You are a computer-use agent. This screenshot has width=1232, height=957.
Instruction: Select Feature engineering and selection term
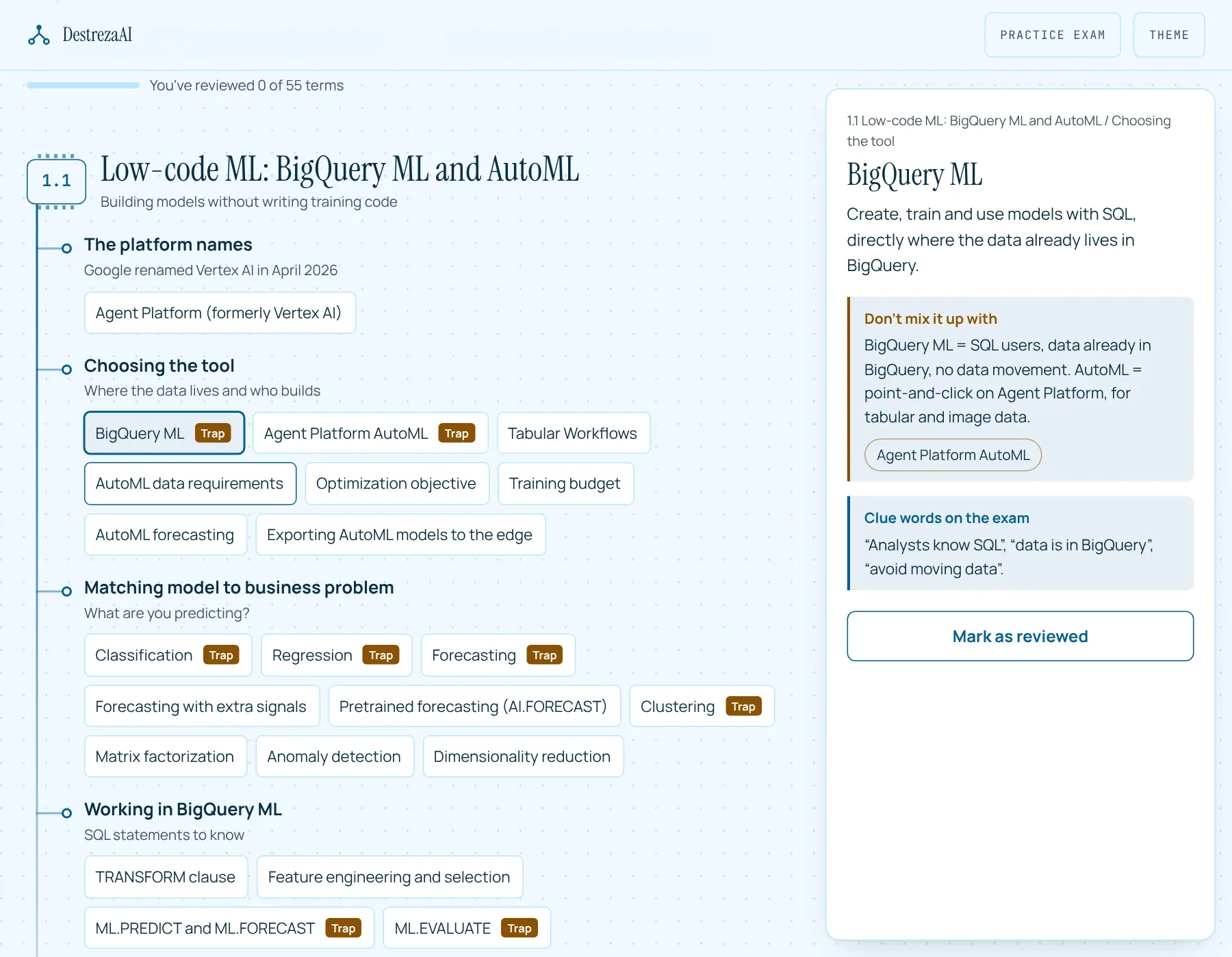coord(389,877)
